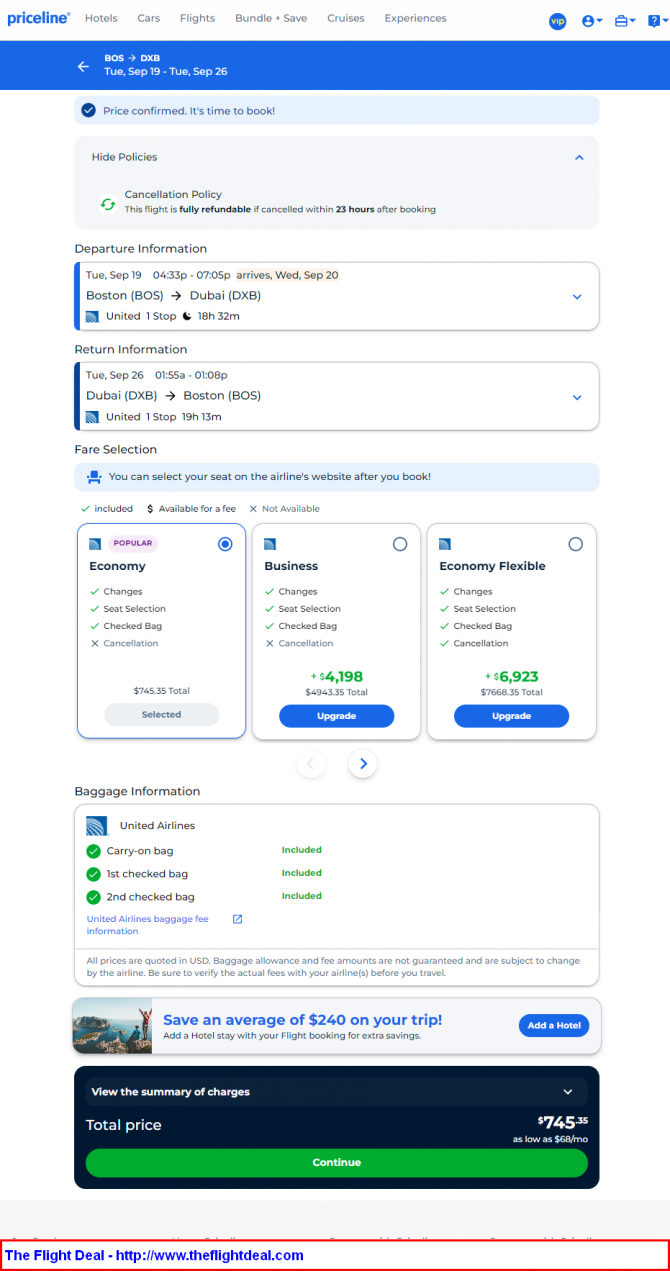Image resolution: width=670 pixels, height=1271 pixels.
Task: Upgrade to the Business fare
Action: 336,716
